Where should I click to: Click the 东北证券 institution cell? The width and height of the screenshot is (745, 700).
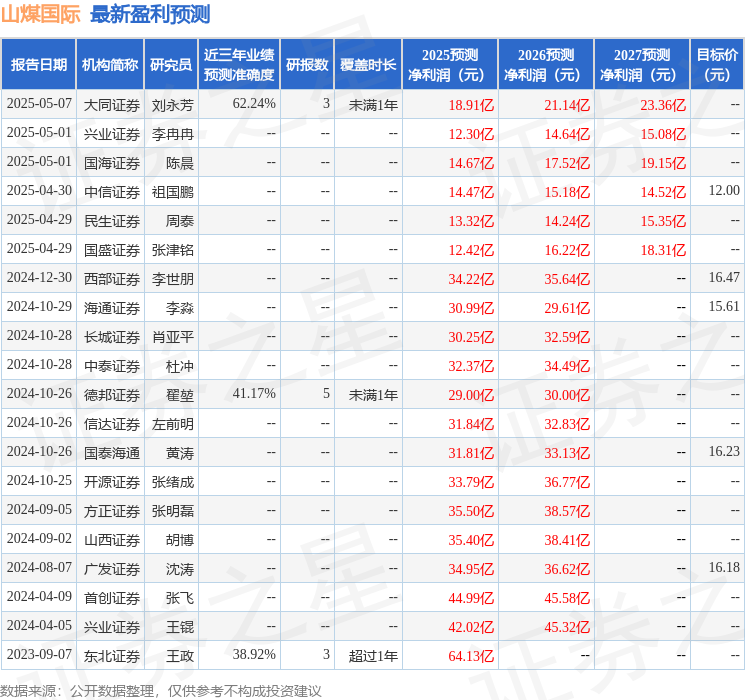112,656
